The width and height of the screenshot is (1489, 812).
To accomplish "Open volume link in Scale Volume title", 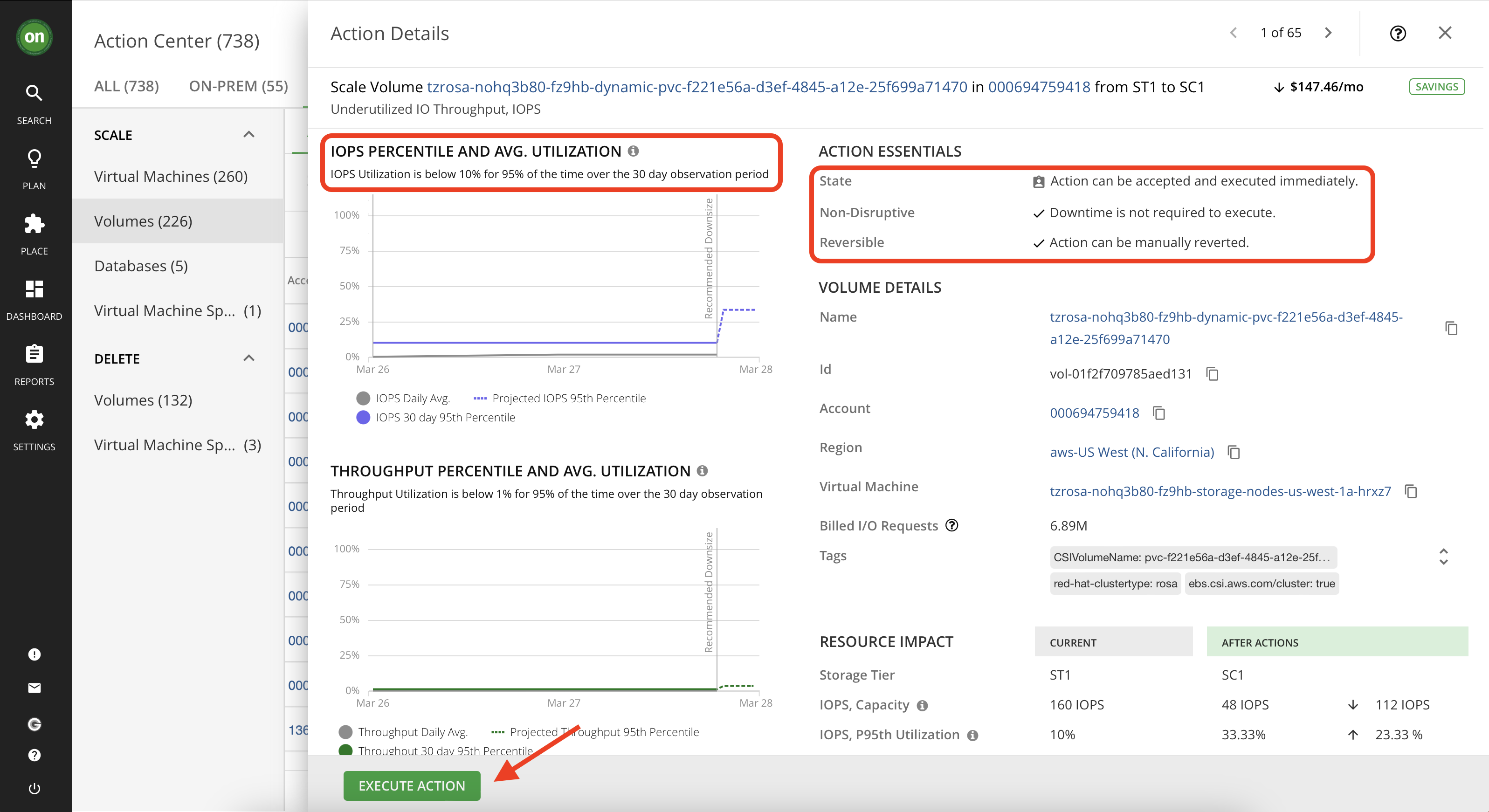I will coord(696,87).
